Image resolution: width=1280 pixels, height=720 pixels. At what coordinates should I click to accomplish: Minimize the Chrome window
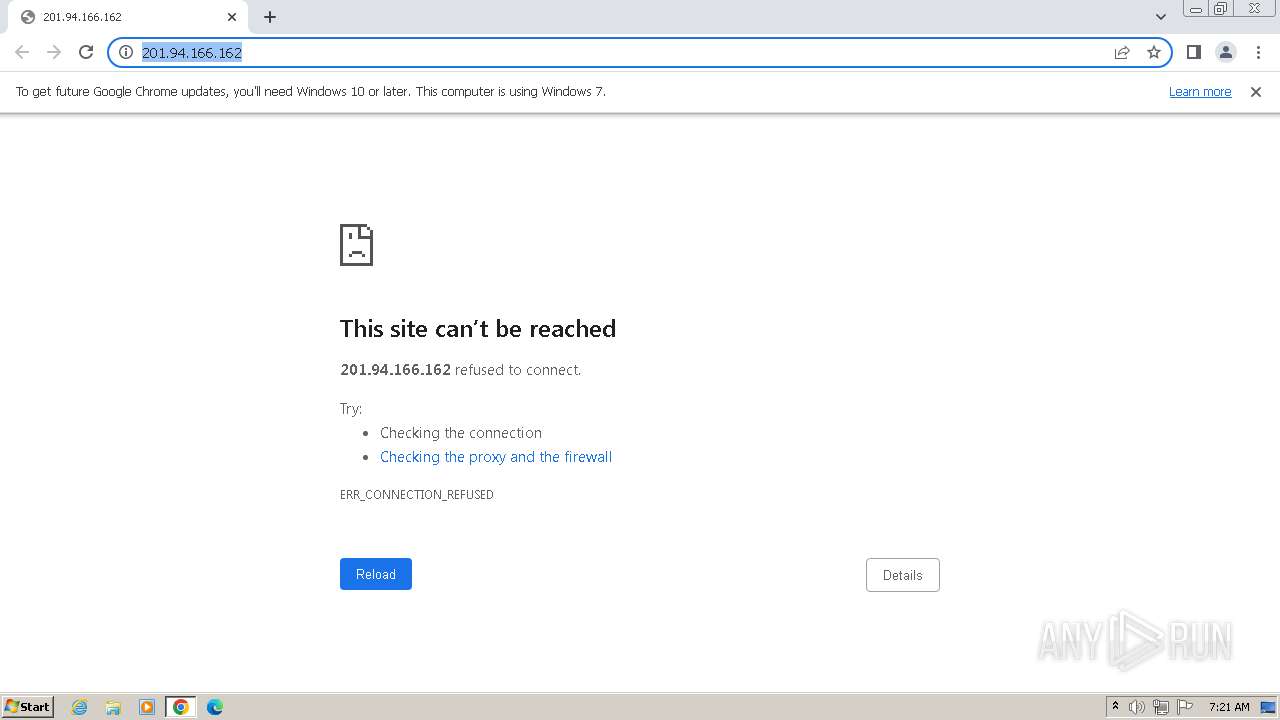[x=1195, y=9]
